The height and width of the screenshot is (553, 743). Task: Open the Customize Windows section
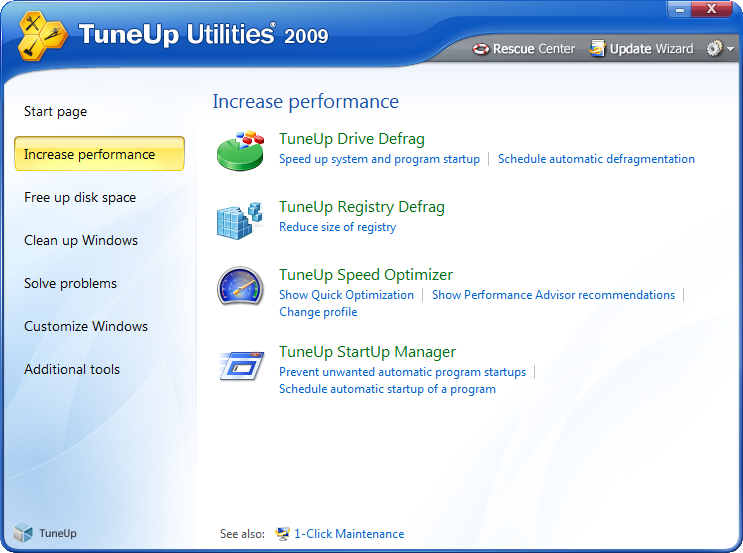point(86,326)
